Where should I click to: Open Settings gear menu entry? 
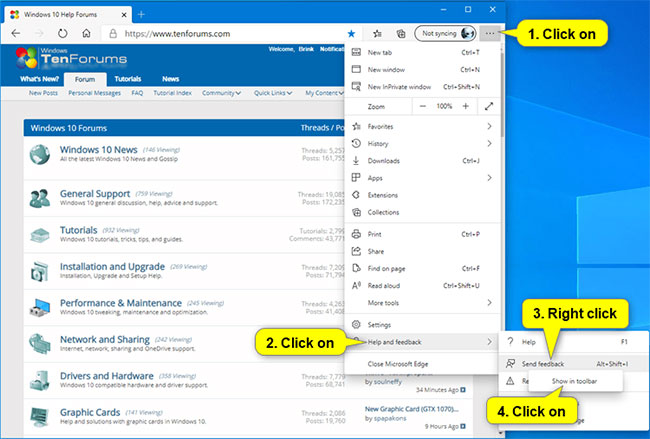422,325
